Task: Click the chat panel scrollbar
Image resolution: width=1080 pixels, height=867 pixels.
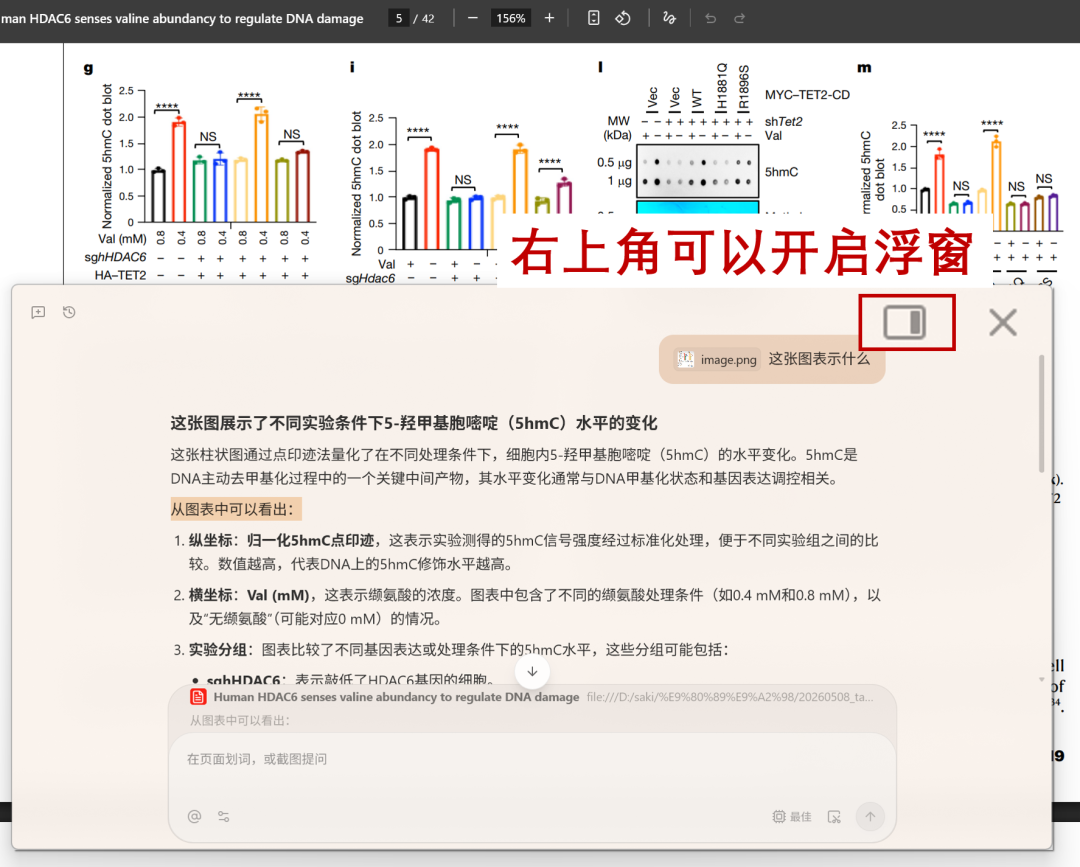Action: click(x=1041, y=414)
